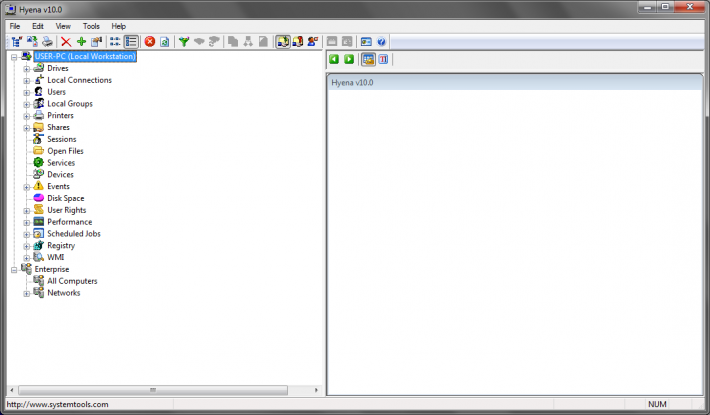The width and height of the screenshot is (710, 415).
Task: Select the Devices tree item
Action: [x=60, y=174]
